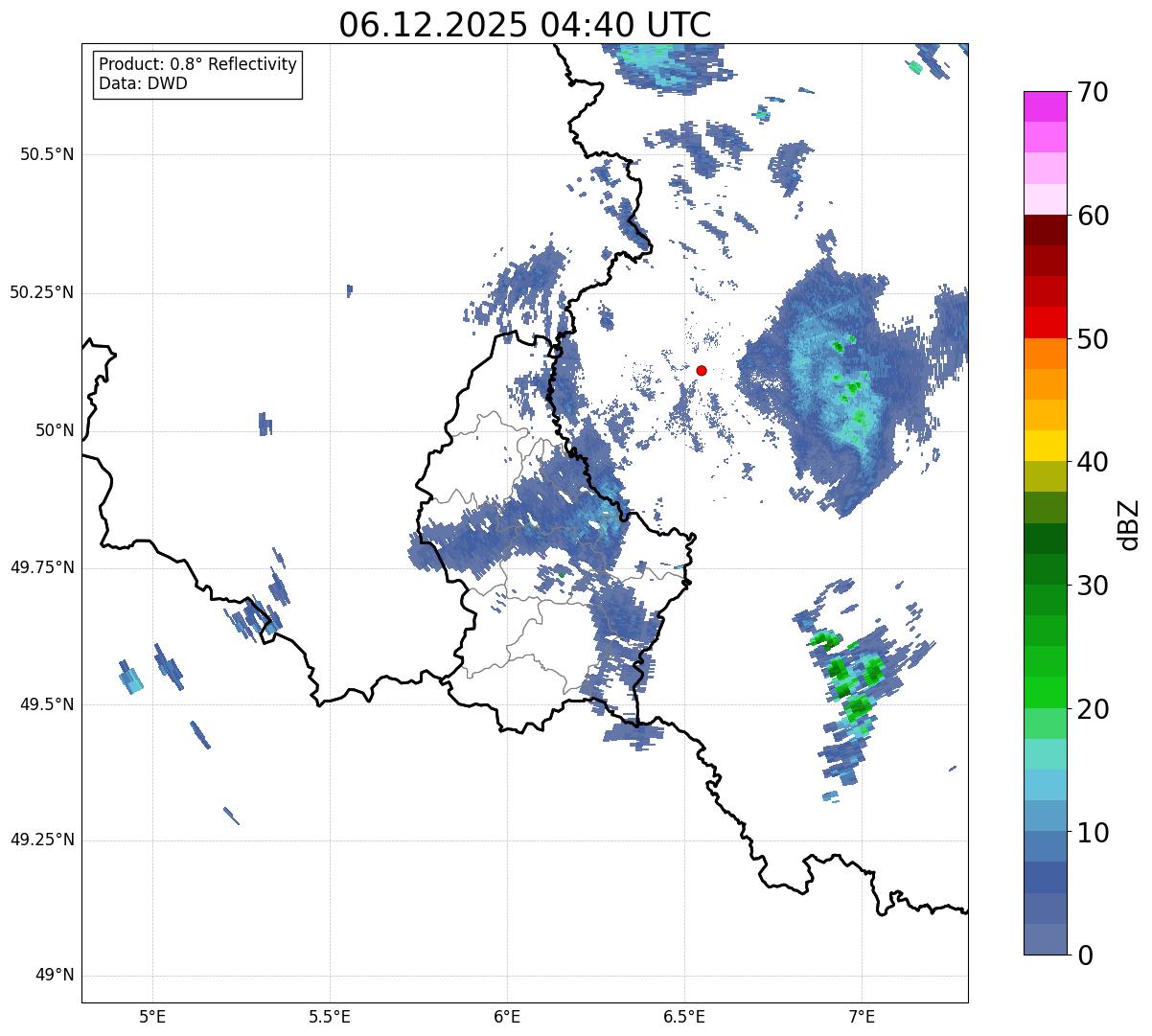
Task: Click the 'Product: 0.8° Reflectivity' label
Action: [x=198, y=64]
